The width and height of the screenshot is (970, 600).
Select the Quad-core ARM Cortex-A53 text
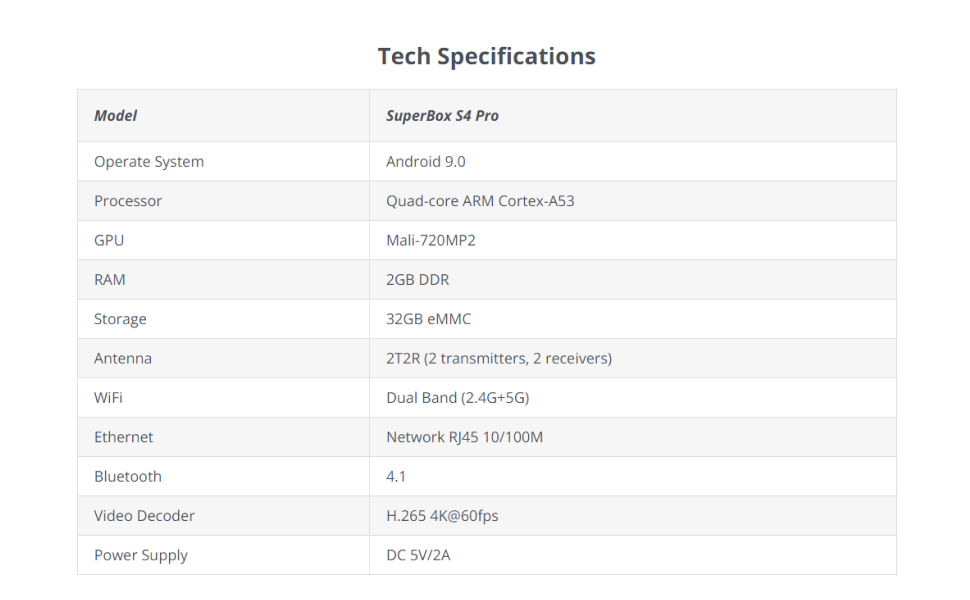coord(480,201)
